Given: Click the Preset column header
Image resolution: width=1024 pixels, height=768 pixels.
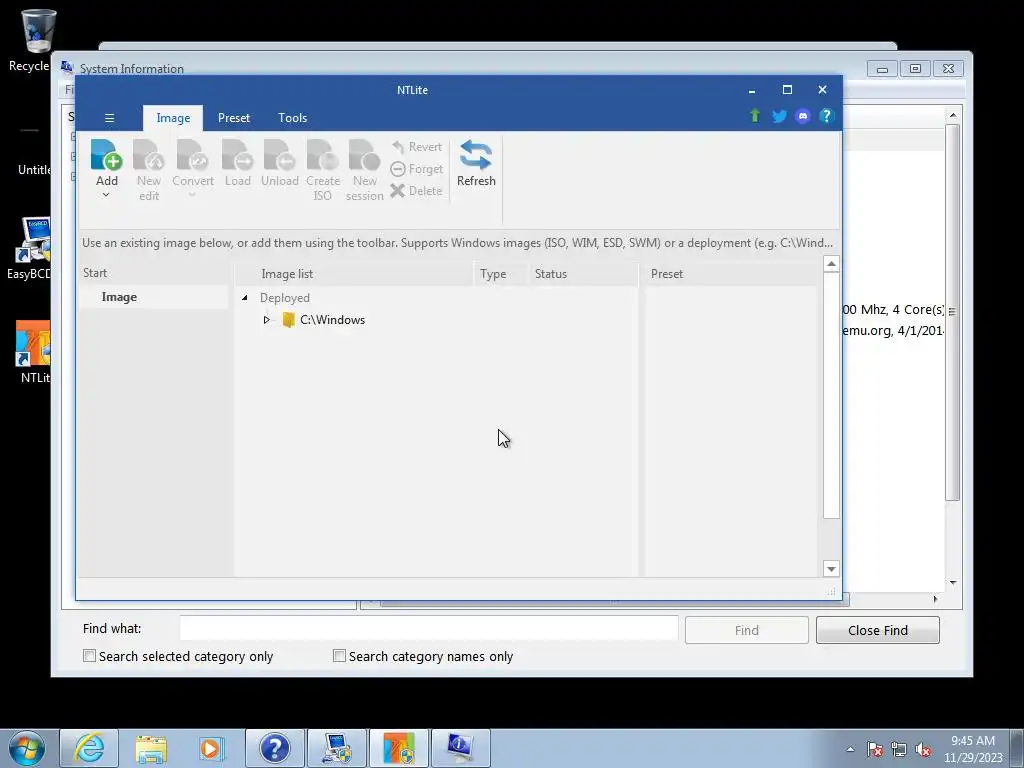Looking at the screenshot, I should tap(667, 274).
